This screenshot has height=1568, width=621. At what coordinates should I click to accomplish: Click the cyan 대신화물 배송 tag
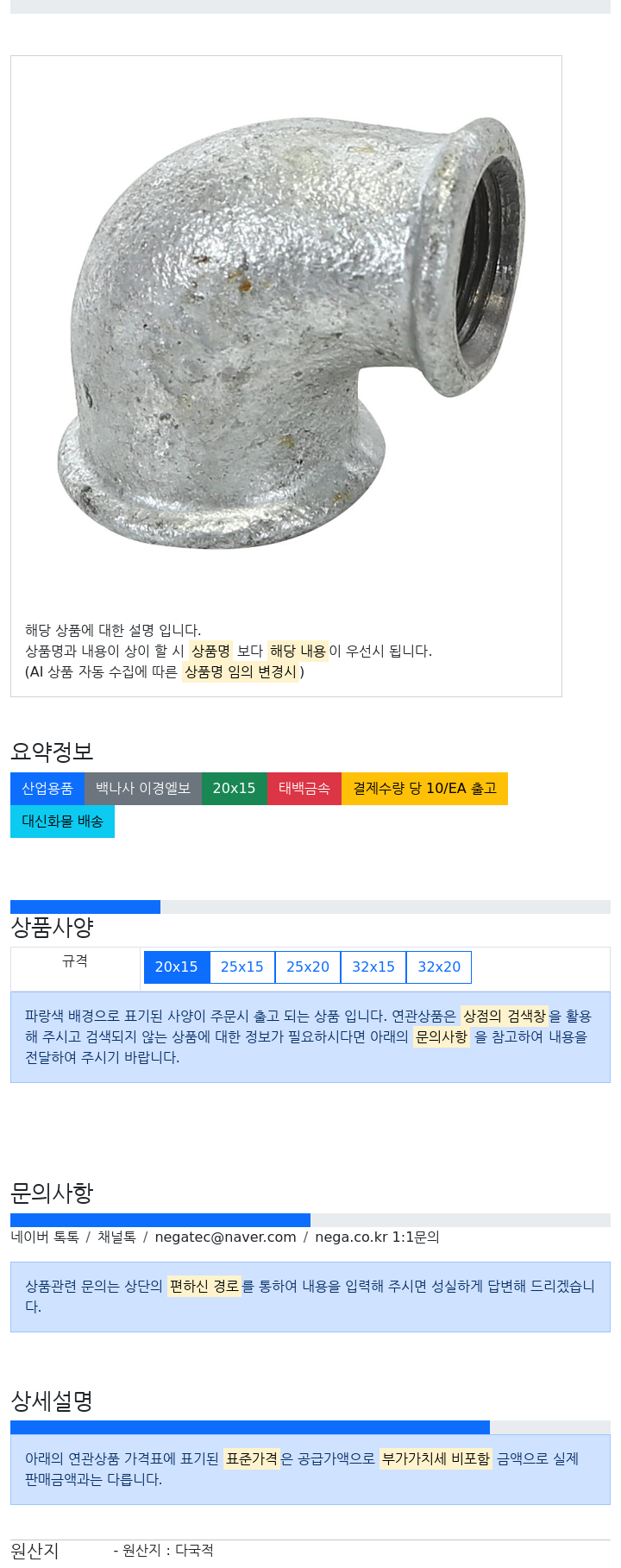pos(62,822)
